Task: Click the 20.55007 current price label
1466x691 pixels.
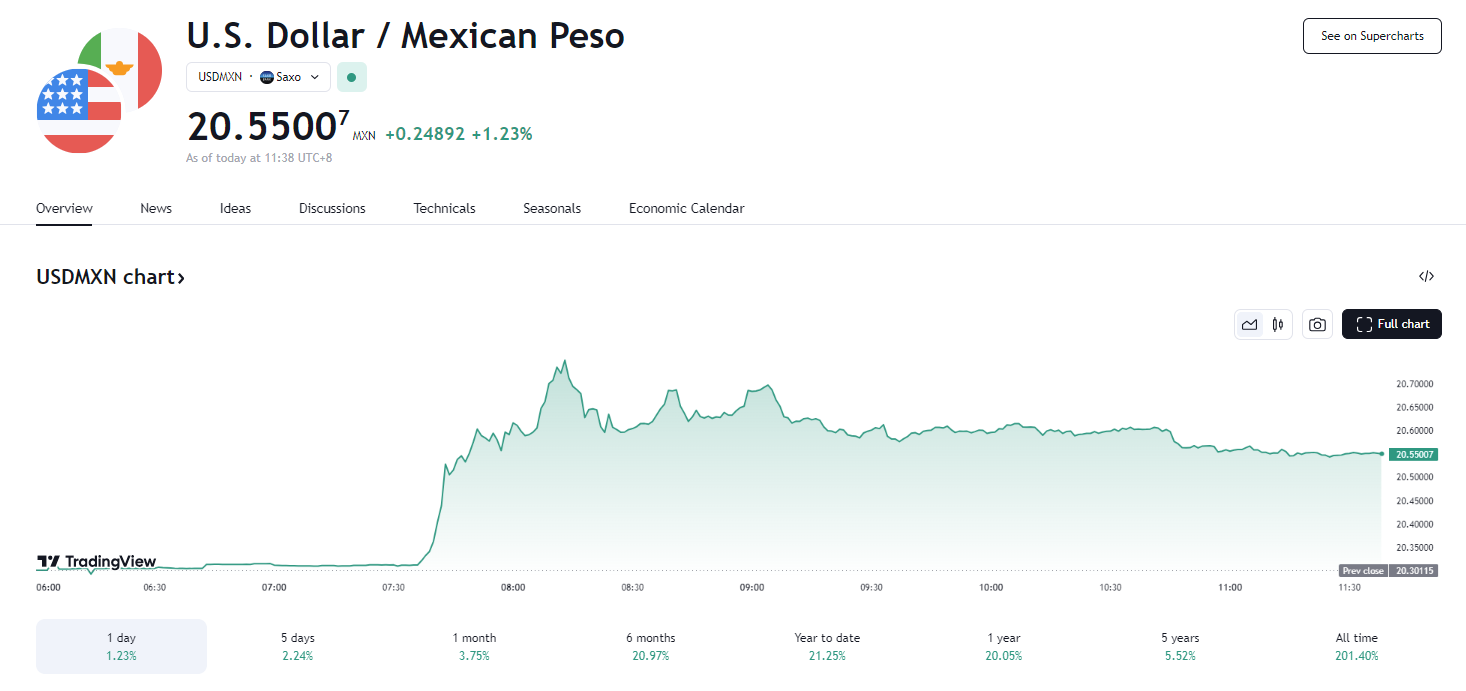Action: click(x=1413, y=454)
